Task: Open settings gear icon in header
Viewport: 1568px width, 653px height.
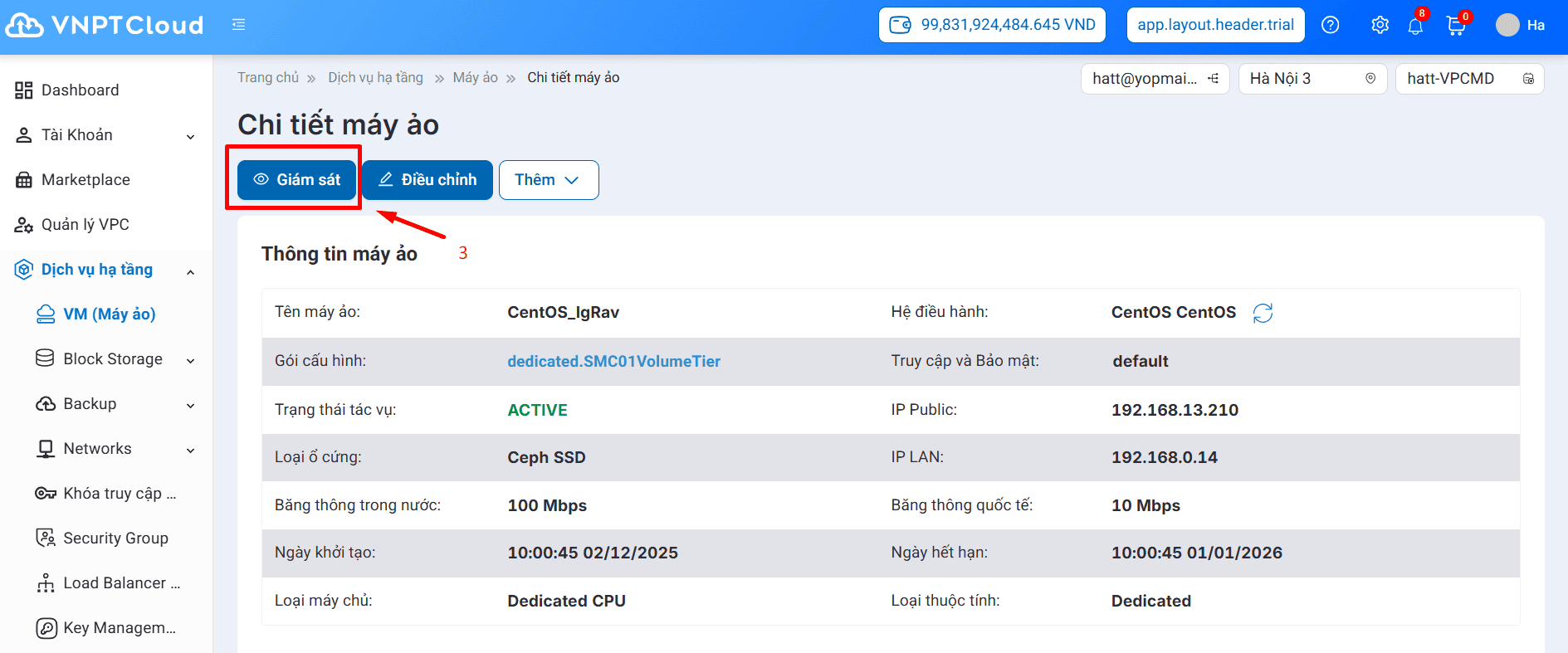Action: 1380,25
